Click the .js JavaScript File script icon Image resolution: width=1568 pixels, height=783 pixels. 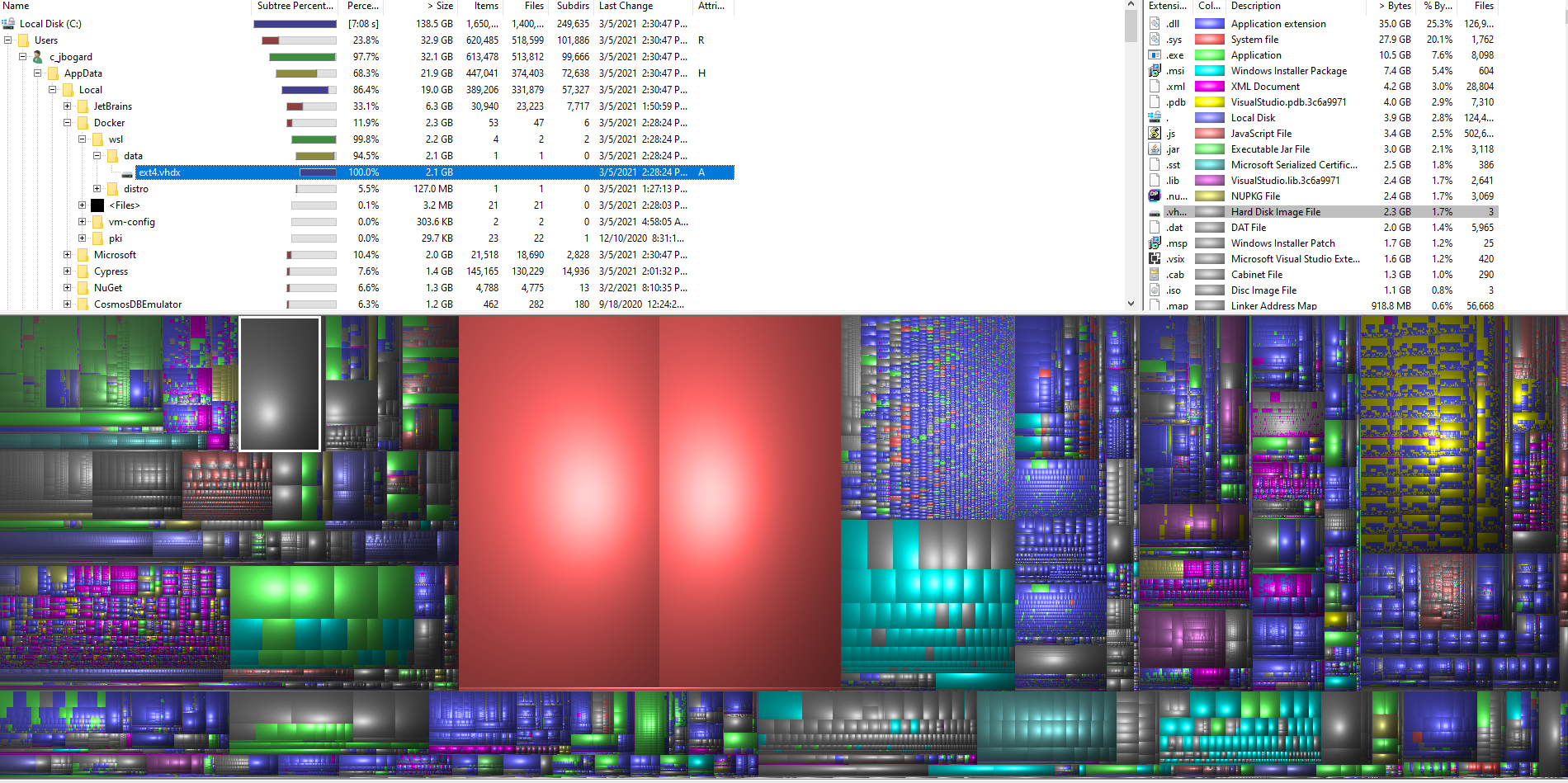1155,134
